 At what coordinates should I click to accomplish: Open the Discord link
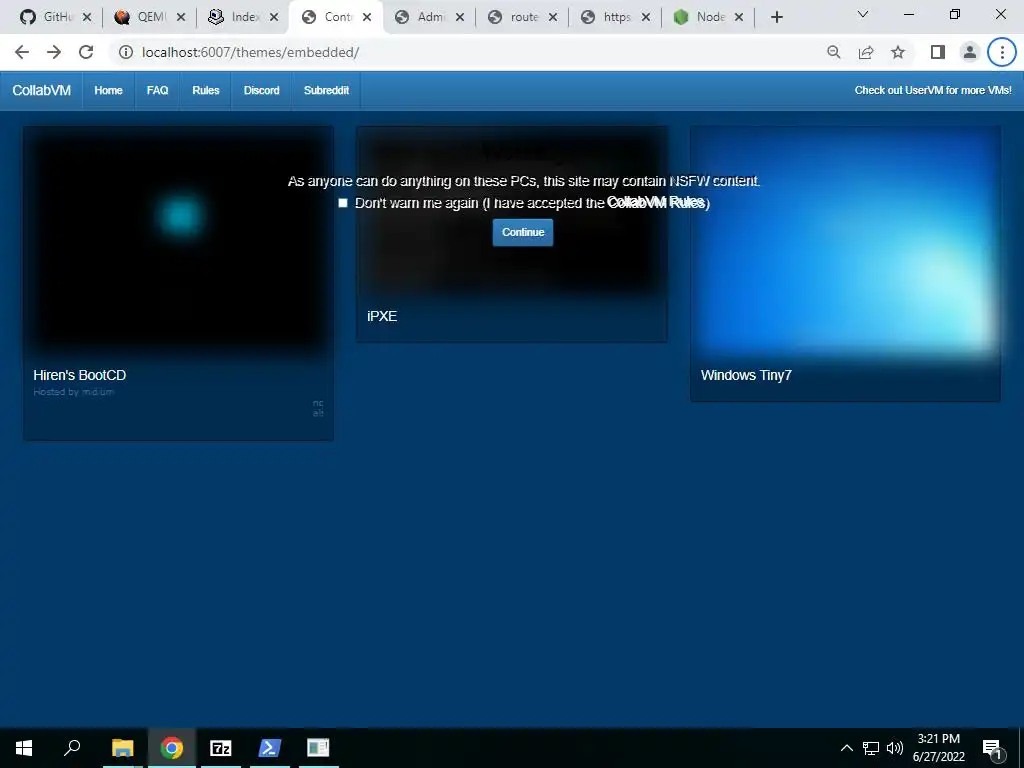tap(262, 91)
